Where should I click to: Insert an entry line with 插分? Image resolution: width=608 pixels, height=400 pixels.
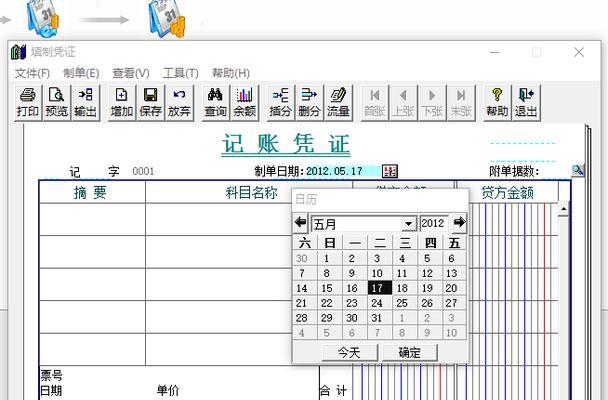pyautogui.click(x=281, y=102)
